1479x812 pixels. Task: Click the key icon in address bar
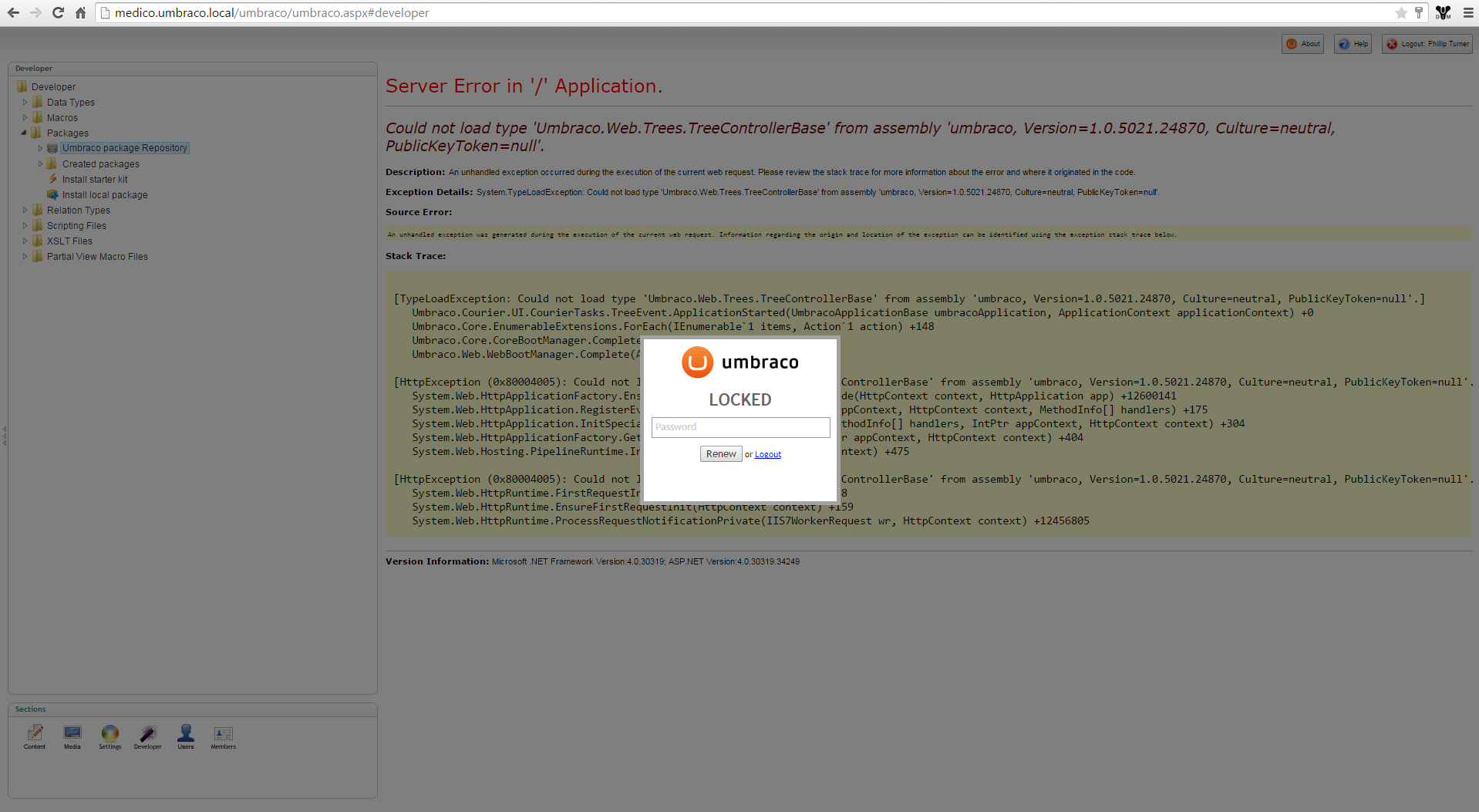coord(1418,12)
